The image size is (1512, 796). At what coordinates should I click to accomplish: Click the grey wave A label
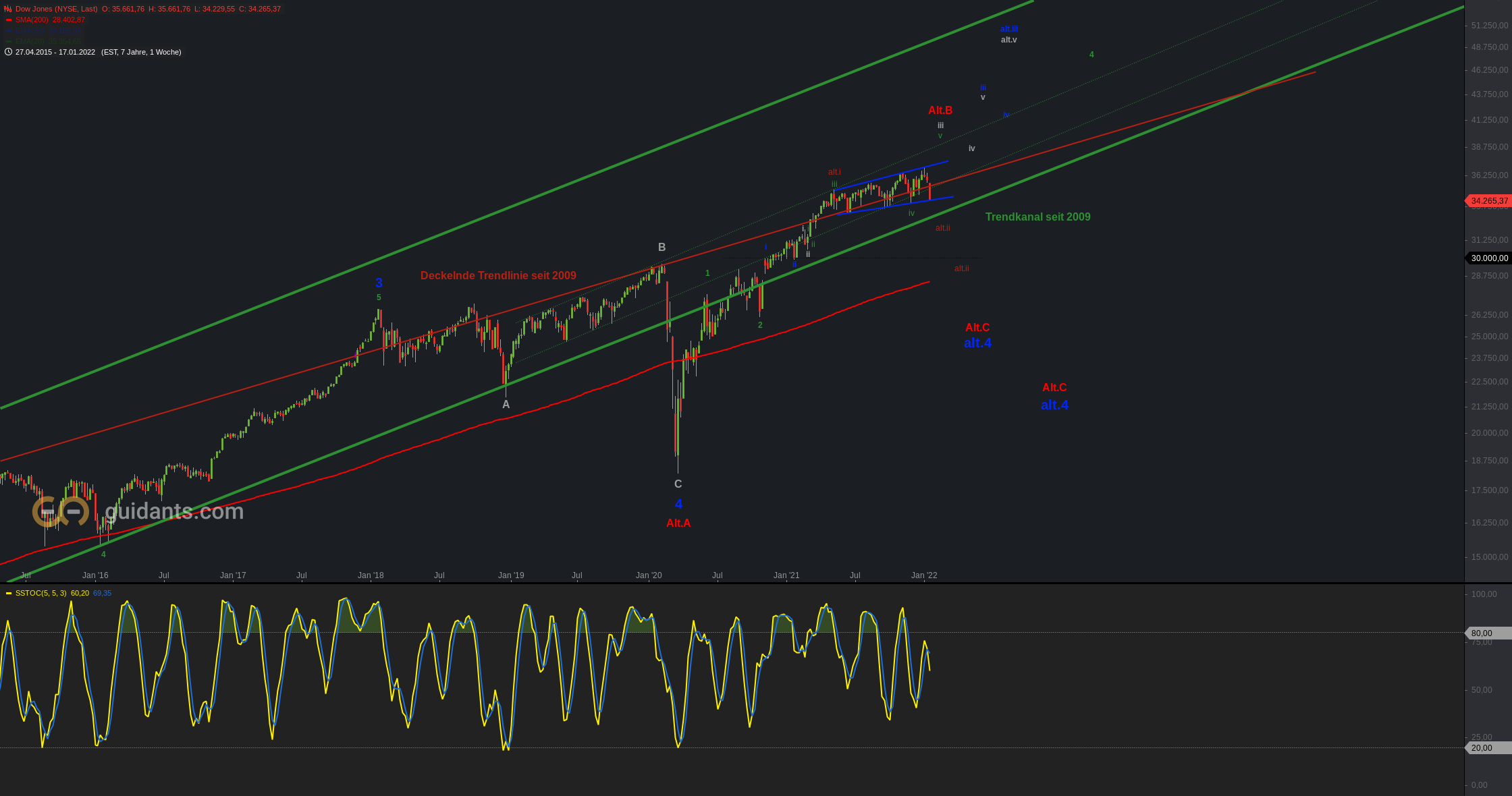(506, 405)
